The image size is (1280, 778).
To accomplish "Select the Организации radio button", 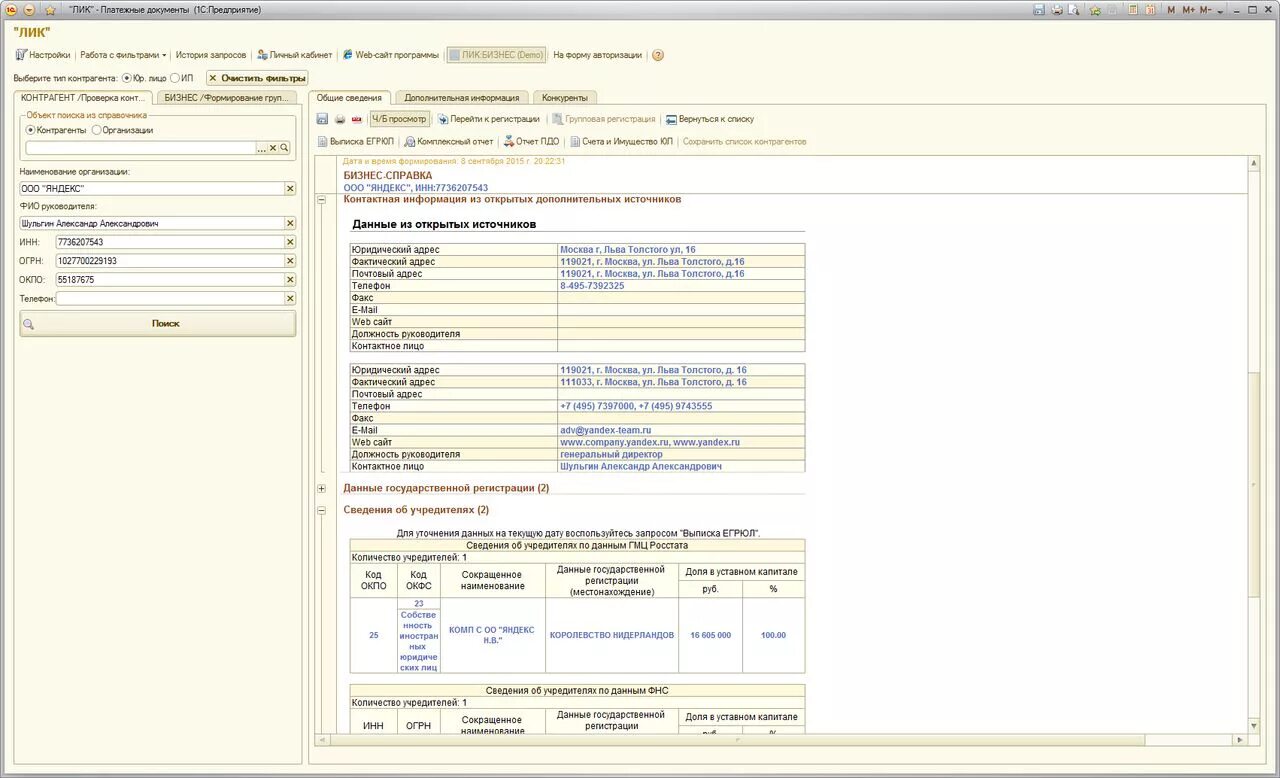I will tap(96, 130).
